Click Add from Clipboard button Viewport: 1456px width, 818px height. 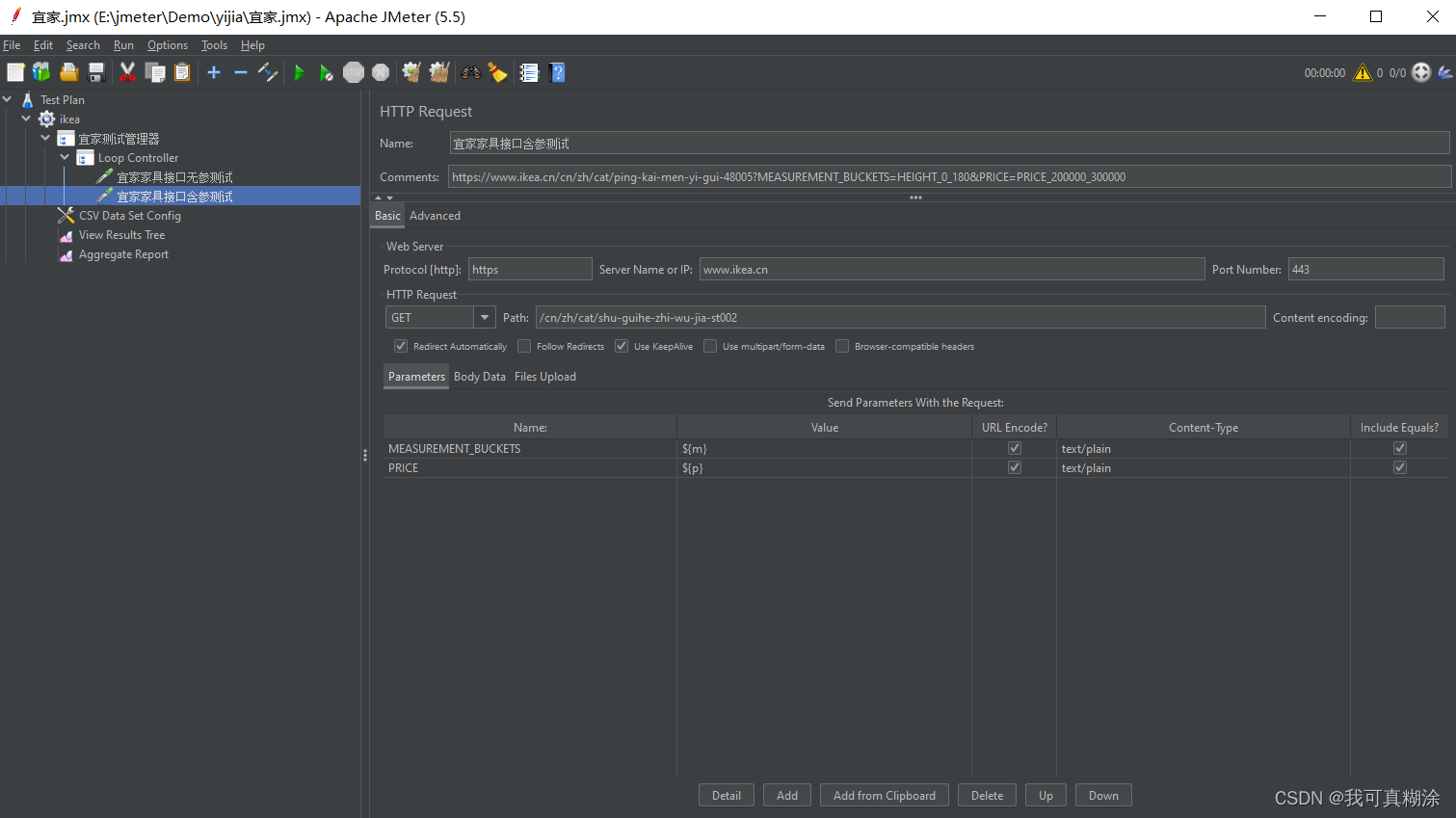coord(885,795)
